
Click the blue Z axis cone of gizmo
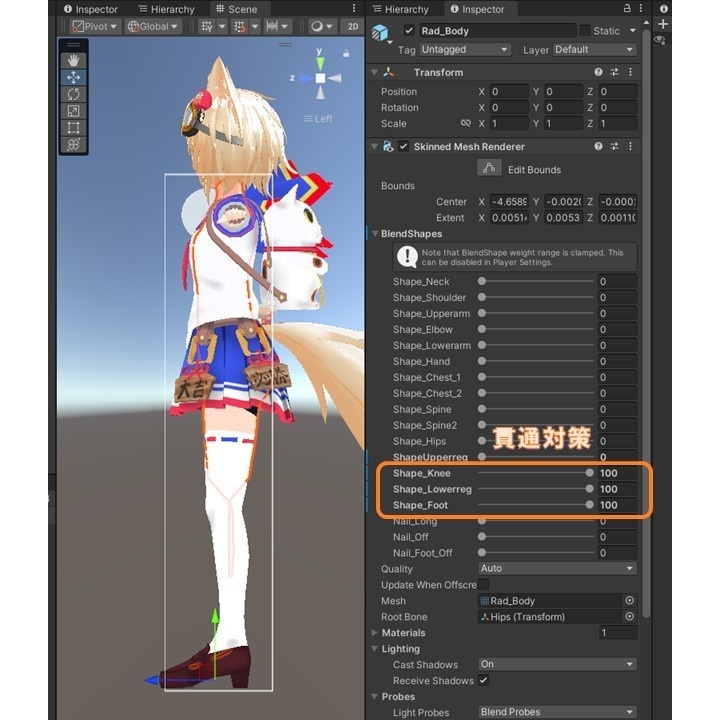(x=305, y=78)
